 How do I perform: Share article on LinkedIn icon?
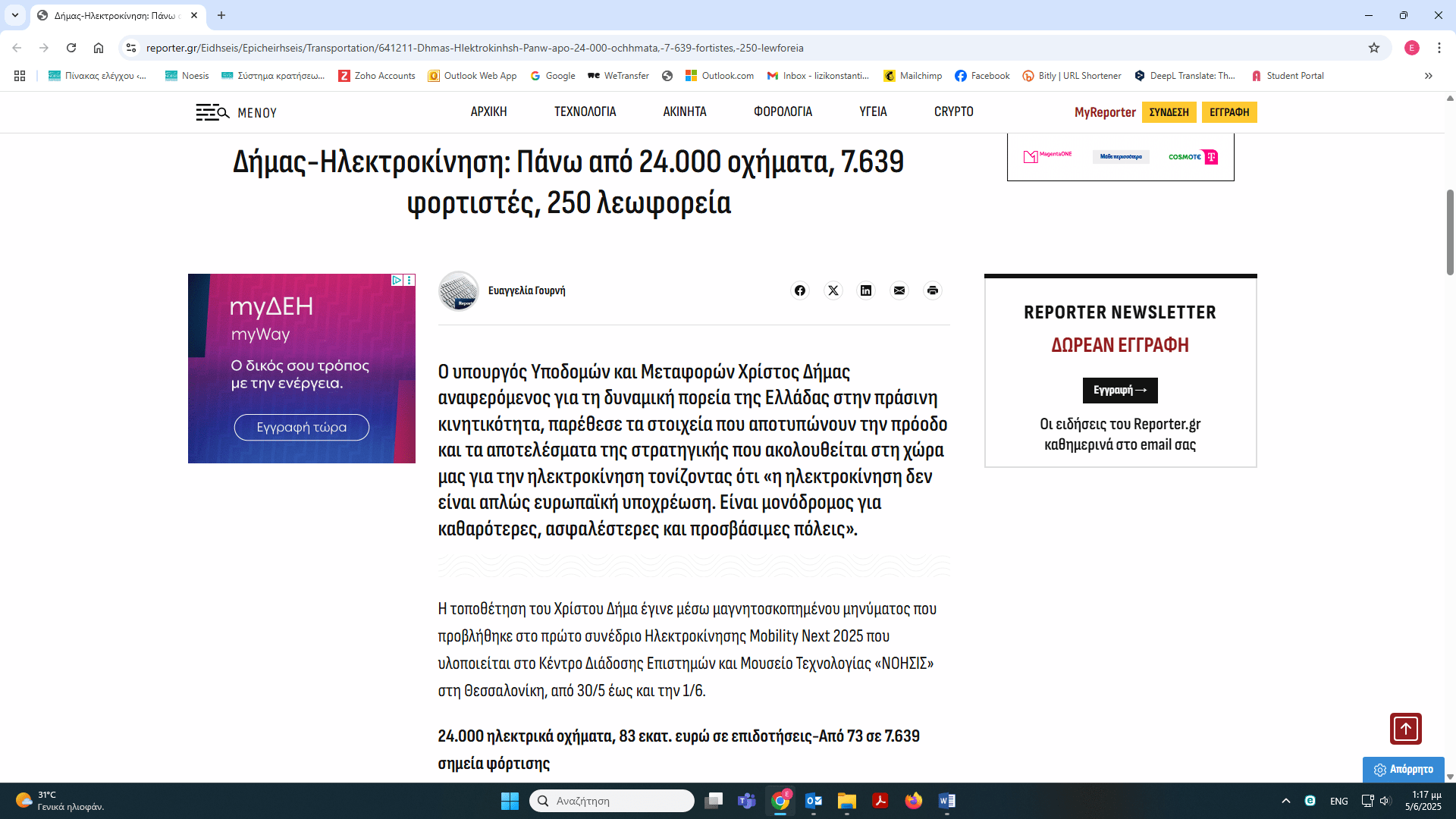tap(866, 290)
